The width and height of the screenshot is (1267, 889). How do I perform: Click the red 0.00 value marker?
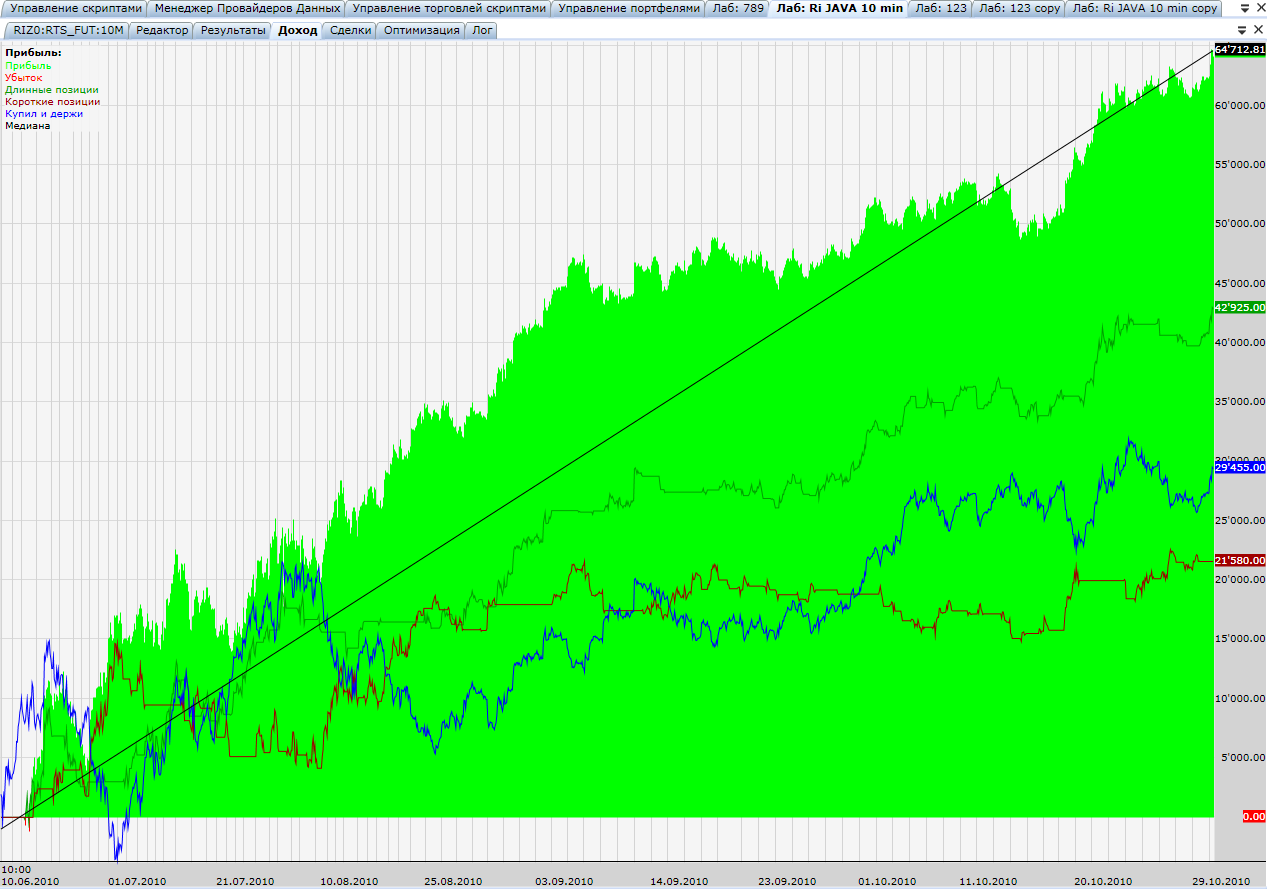[x=1253, y=817]
